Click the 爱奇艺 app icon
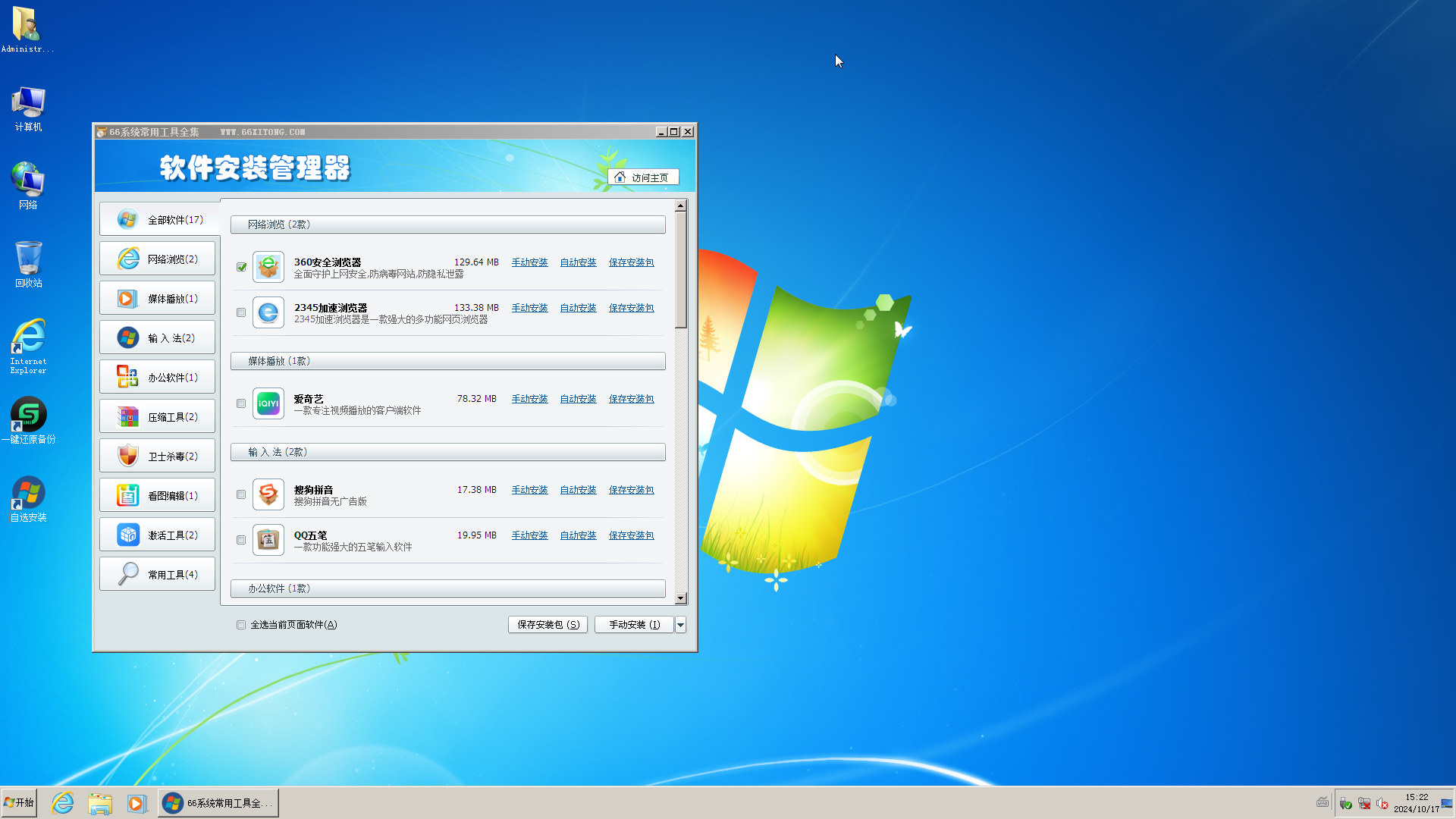Image resolution: width=1456 pixels, height=819 pixels. 268,403
